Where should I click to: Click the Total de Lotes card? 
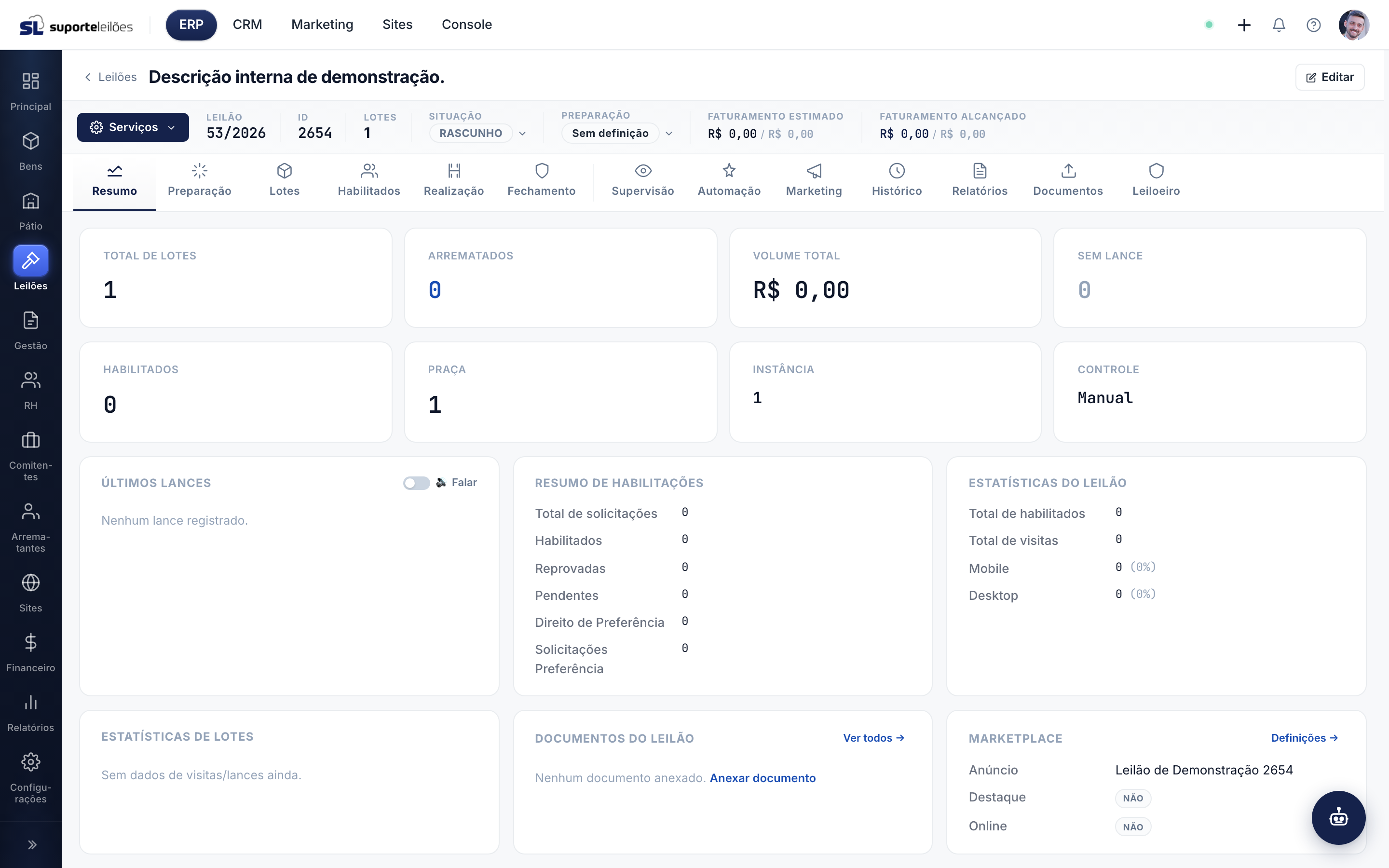[x=235, y=278]
